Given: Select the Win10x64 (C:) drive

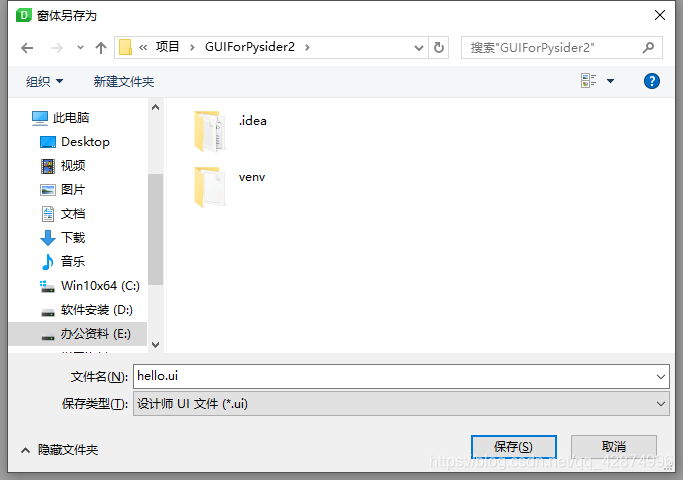Looking at the screenshot, I should click(90, 286).
